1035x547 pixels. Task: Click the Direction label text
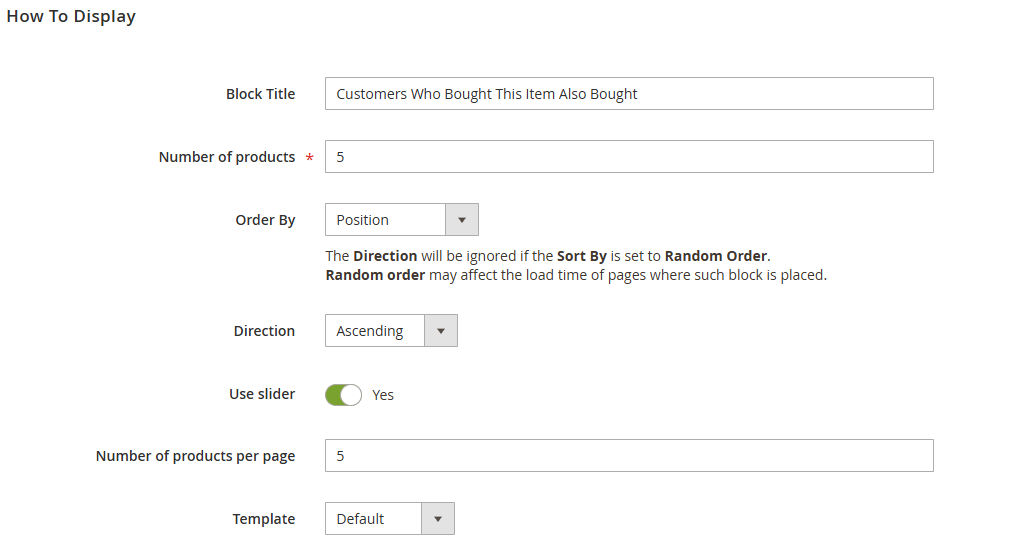264,331
